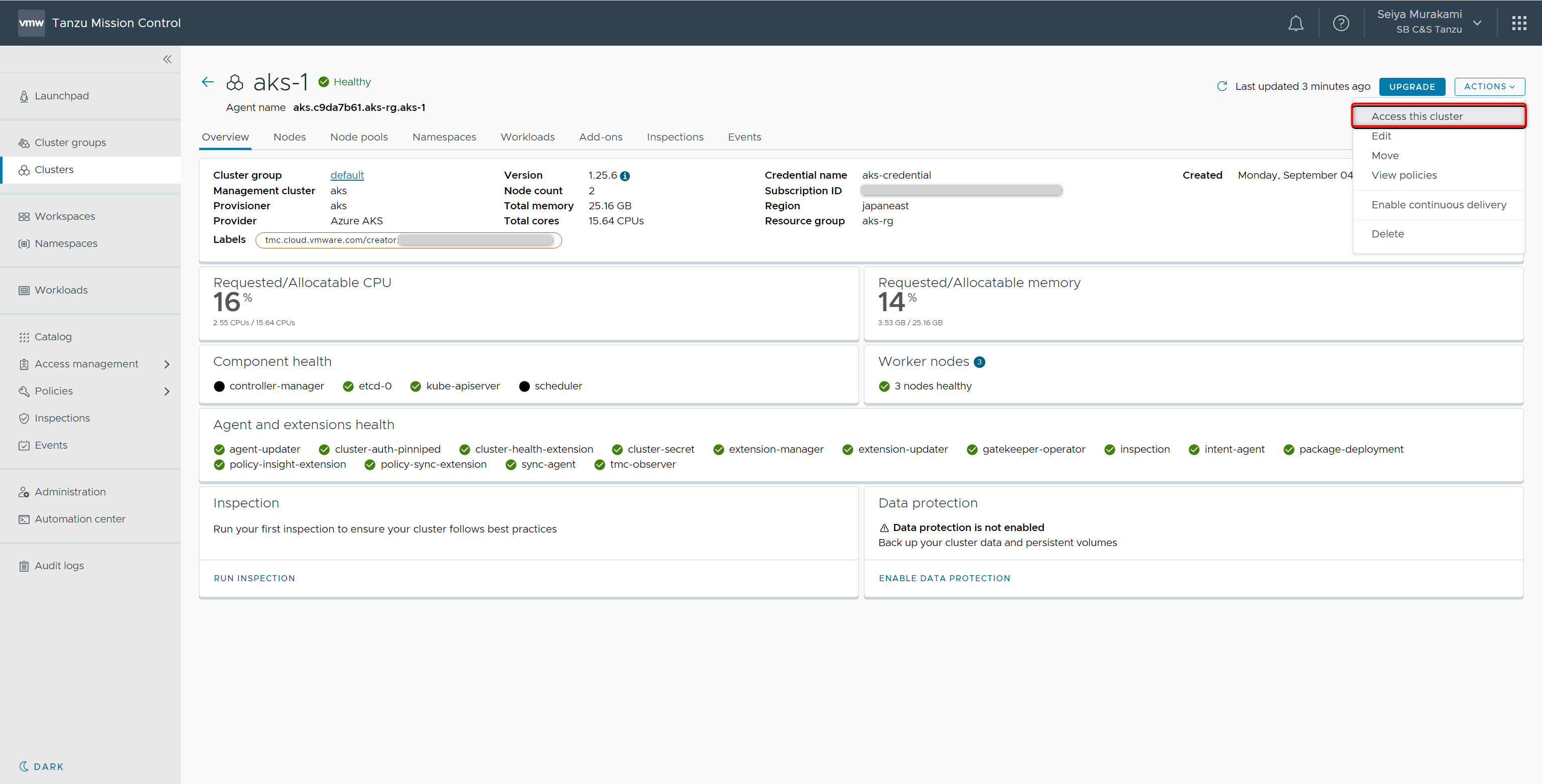Open the Seiya Murakami user dropdown

click(x=1477, y=24)
